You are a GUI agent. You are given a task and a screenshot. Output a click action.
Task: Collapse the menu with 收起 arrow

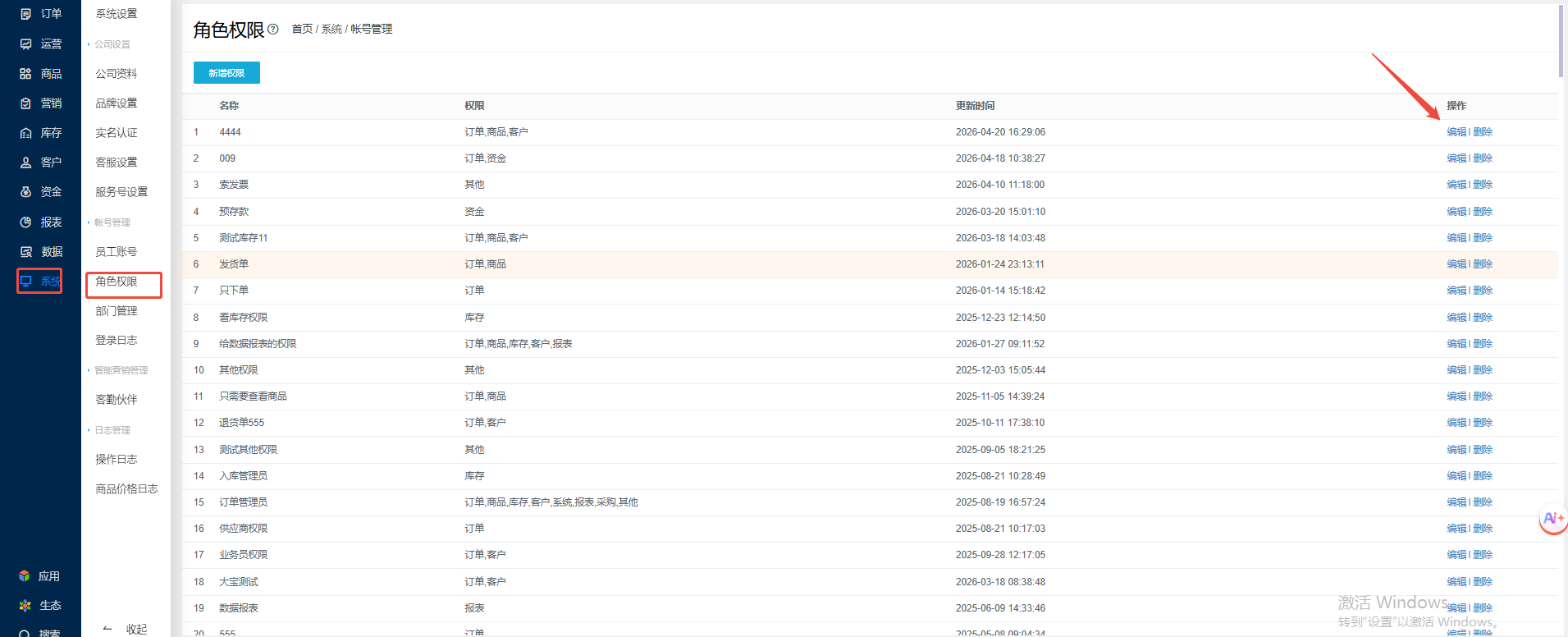point(107,629)
